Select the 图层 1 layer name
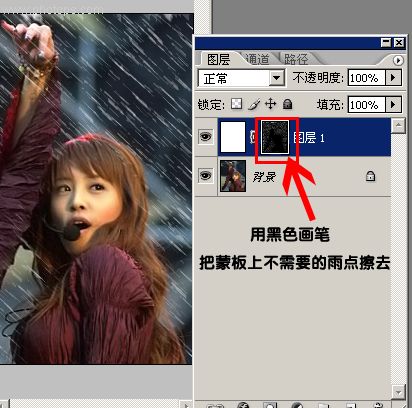The image size is (412, 408). (x=309, y=138)
